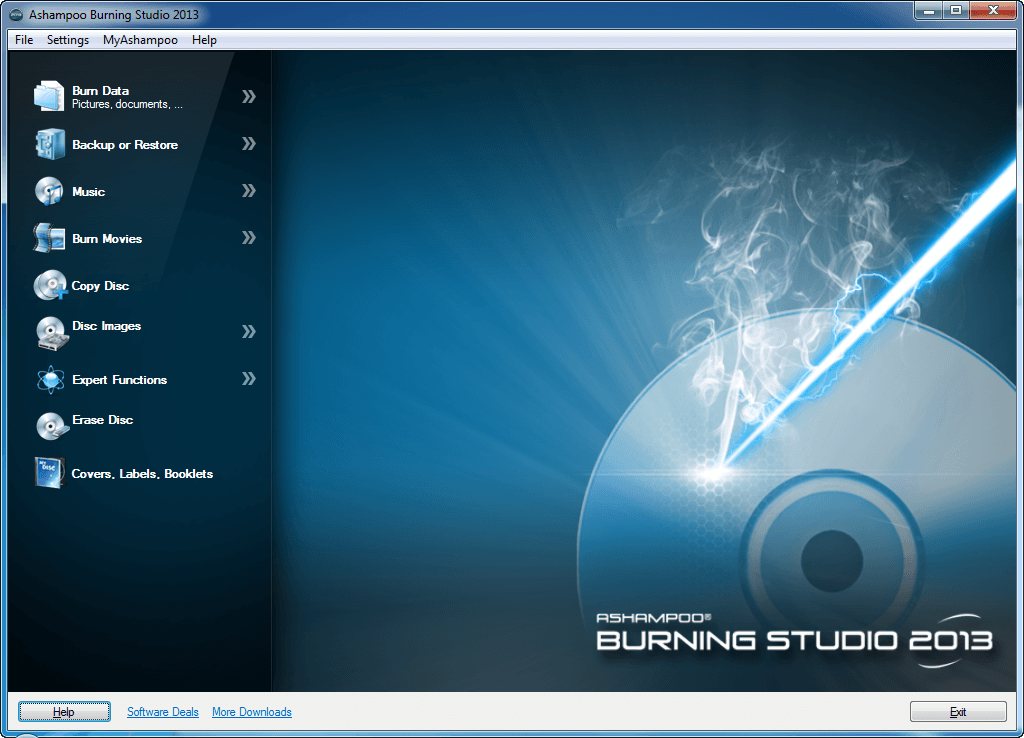Click the Music disc icon

49,191
